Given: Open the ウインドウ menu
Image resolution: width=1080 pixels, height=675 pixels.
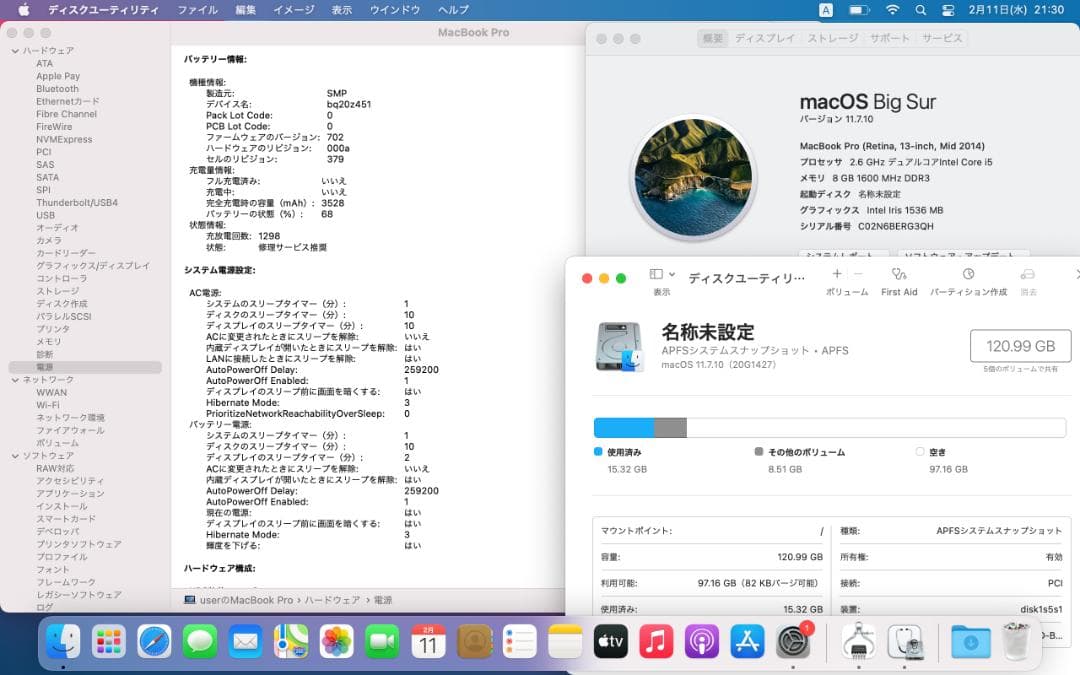Looking at the screenshot, I should coord(395,10).
